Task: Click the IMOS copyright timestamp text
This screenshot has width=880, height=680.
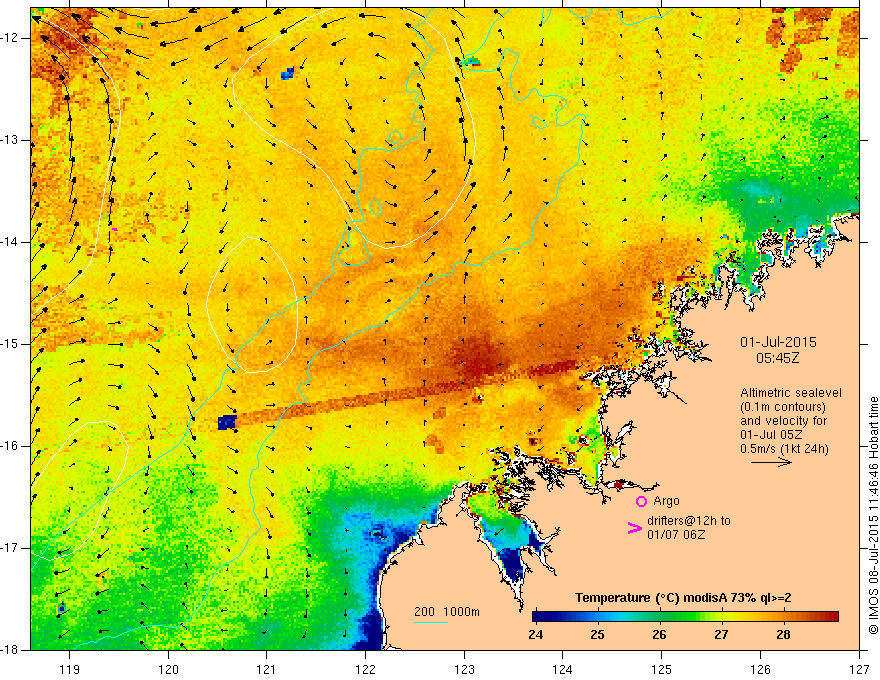Action: (873, 516)
